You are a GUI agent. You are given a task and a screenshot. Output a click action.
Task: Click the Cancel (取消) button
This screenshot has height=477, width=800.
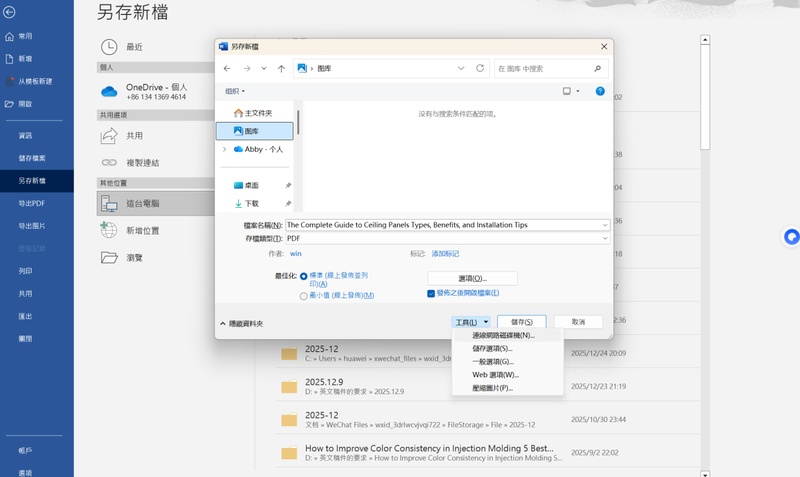click(x=578, y=322)
